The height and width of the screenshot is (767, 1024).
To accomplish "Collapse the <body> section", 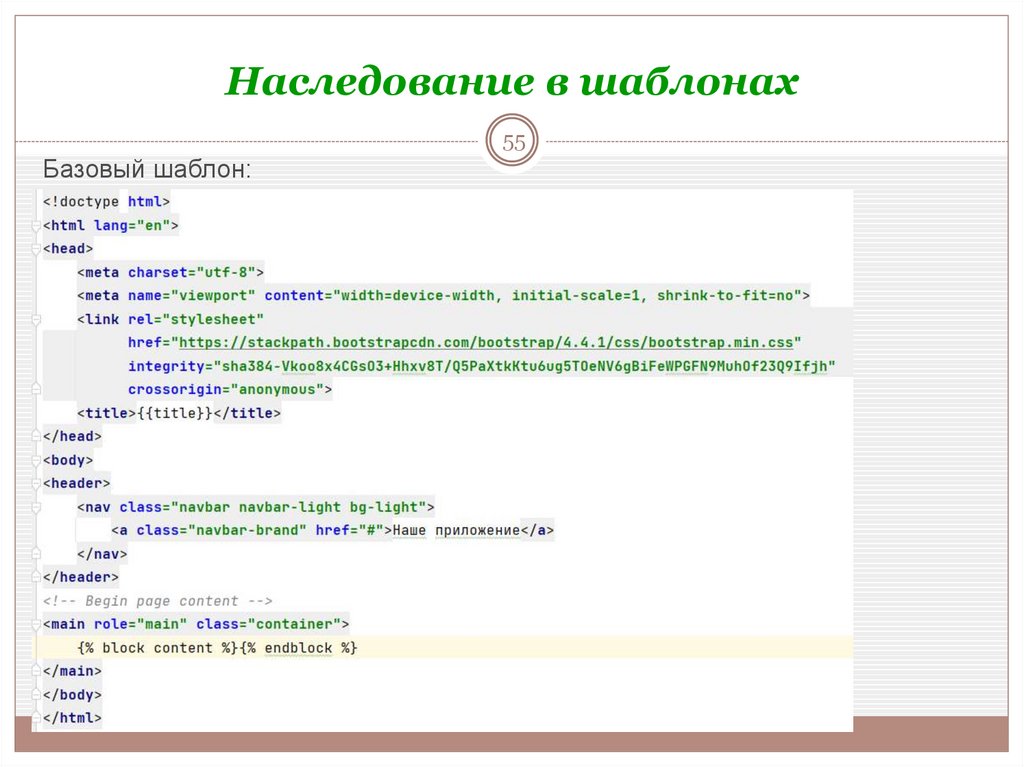I will [x=37, y=460].
